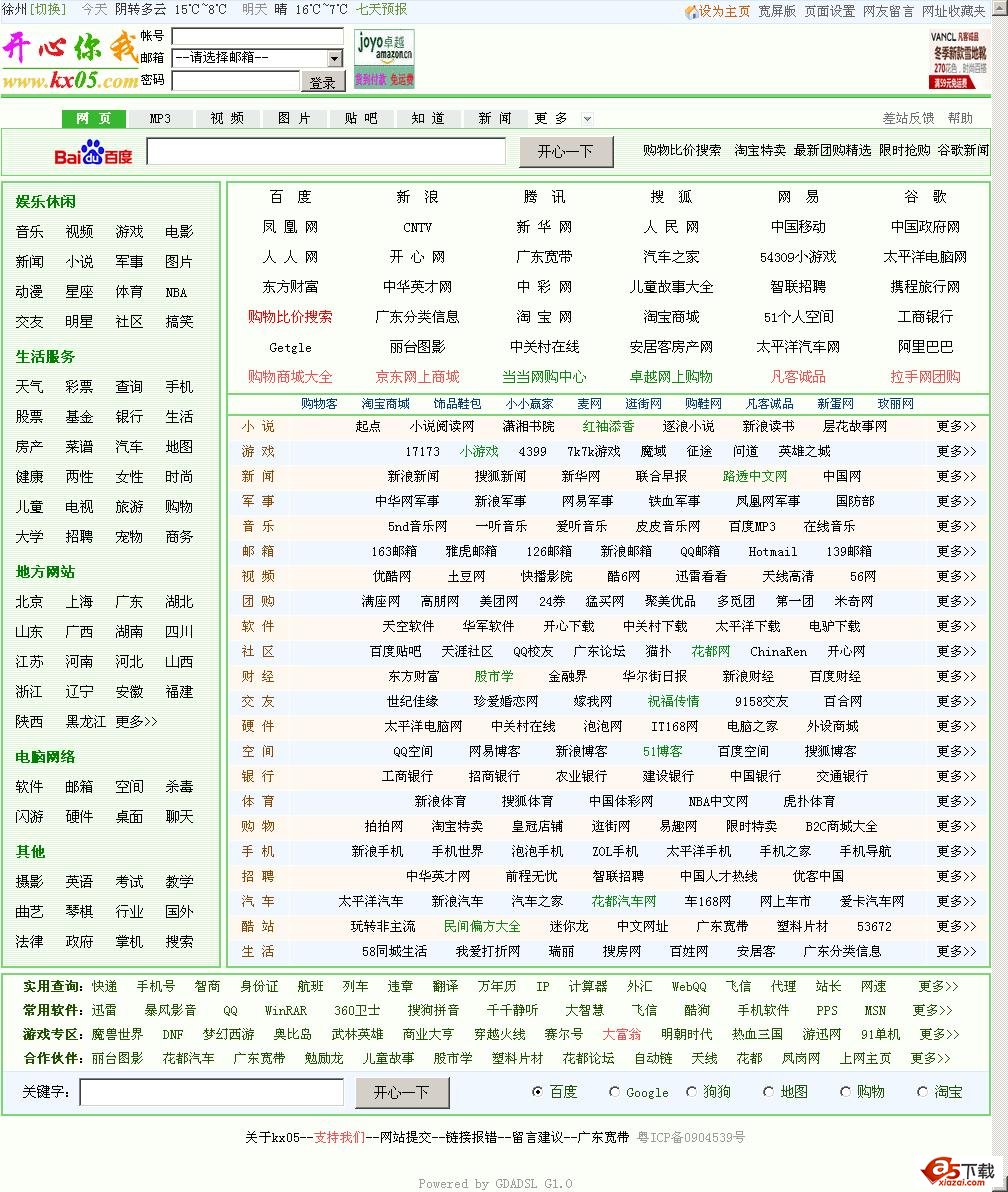Switch to the MP3 search tab
The width and height of the screenshot is (1008, 1192).
(160, 118)
